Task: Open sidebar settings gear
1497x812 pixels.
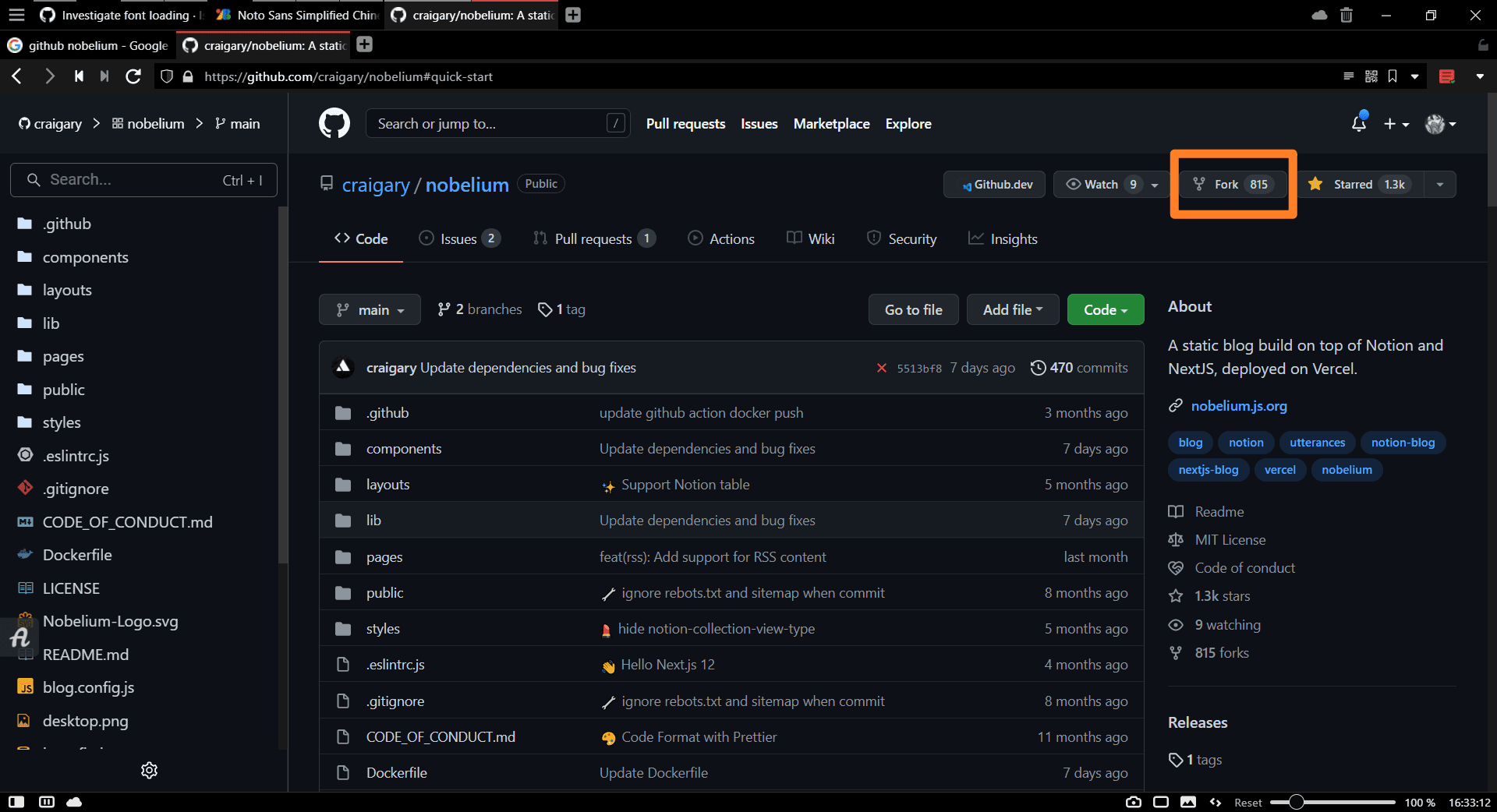Action: point(149,770)
